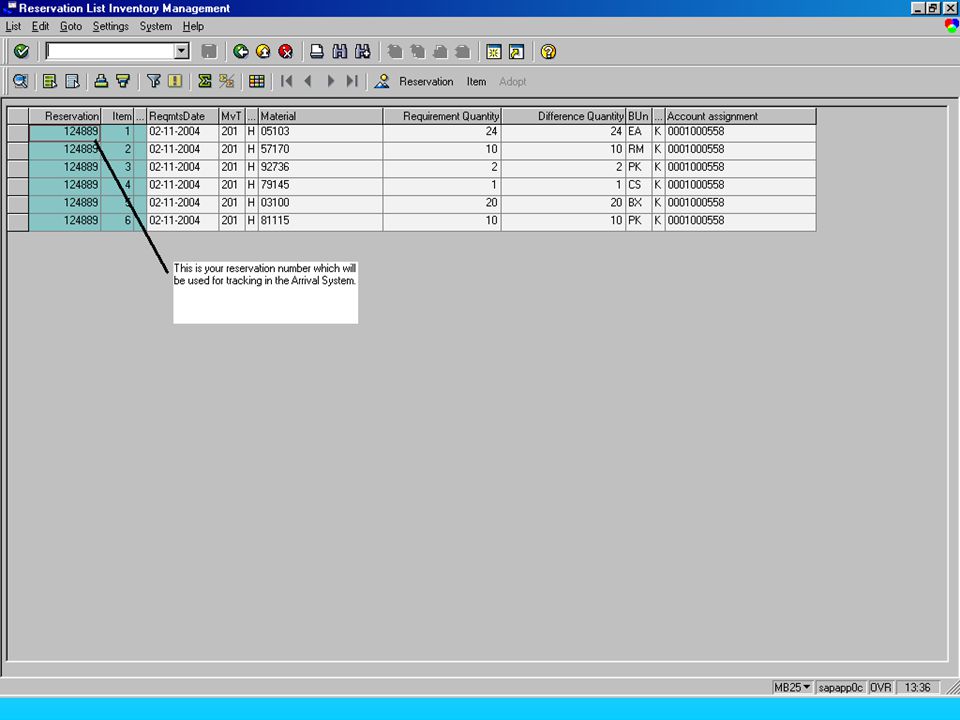Click unit cell BX in row 03100
960x720 pixels.
[x=639, y=203]
